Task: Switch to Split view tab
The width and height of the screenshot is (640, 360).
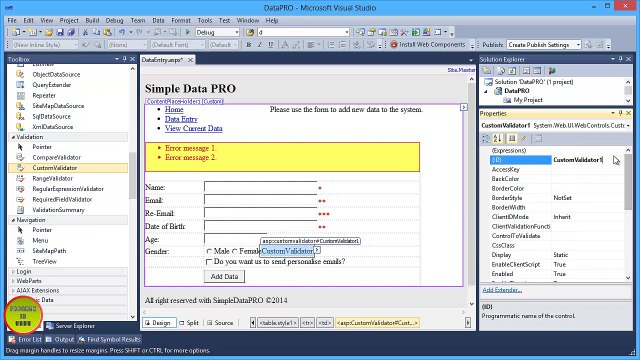Action: 189,323
